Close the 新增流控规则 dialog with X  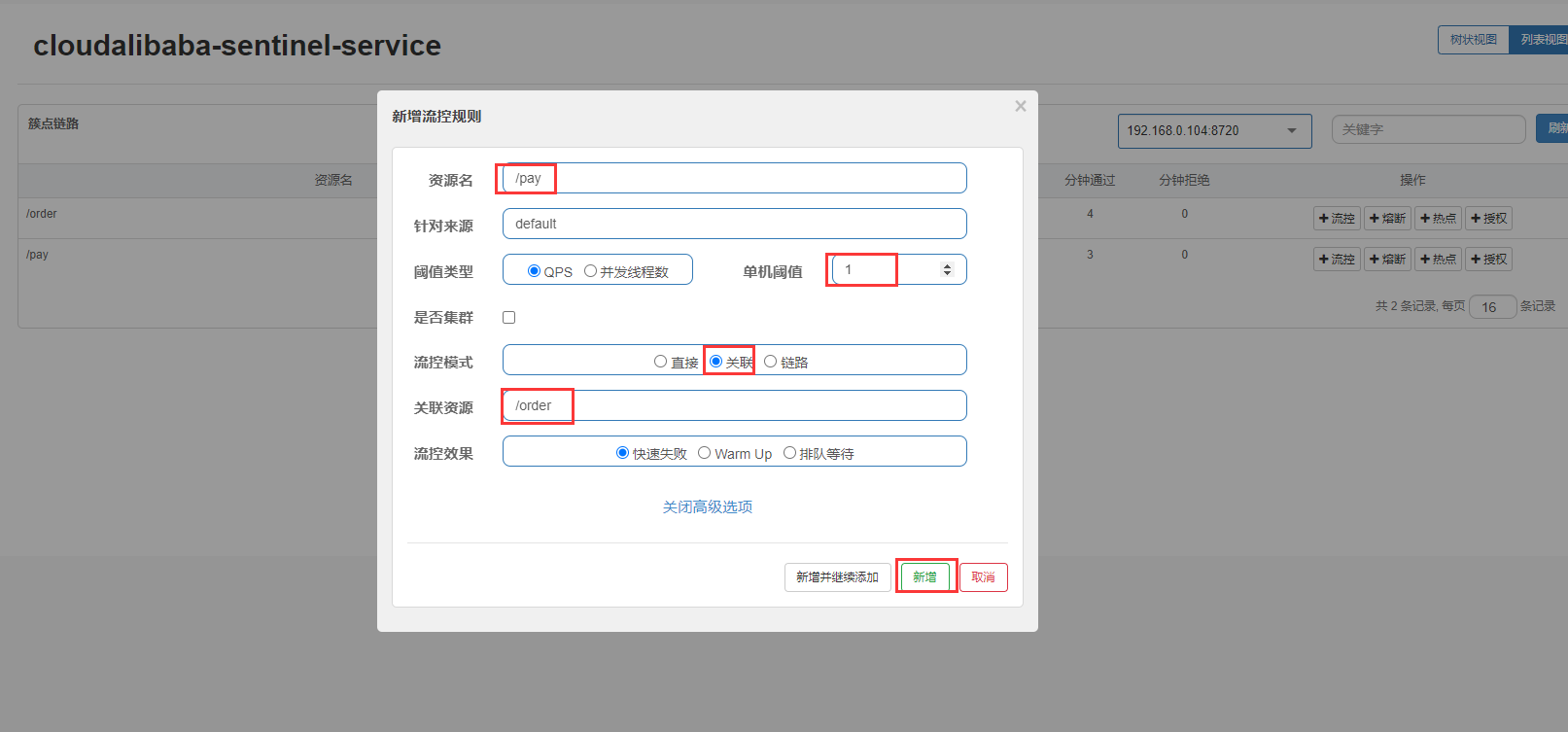coord(1020,106)
